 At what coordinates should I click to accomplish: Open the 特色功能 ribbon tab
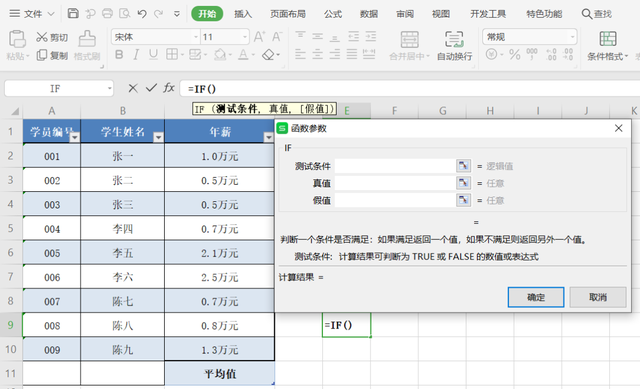[x=544, y=14]
